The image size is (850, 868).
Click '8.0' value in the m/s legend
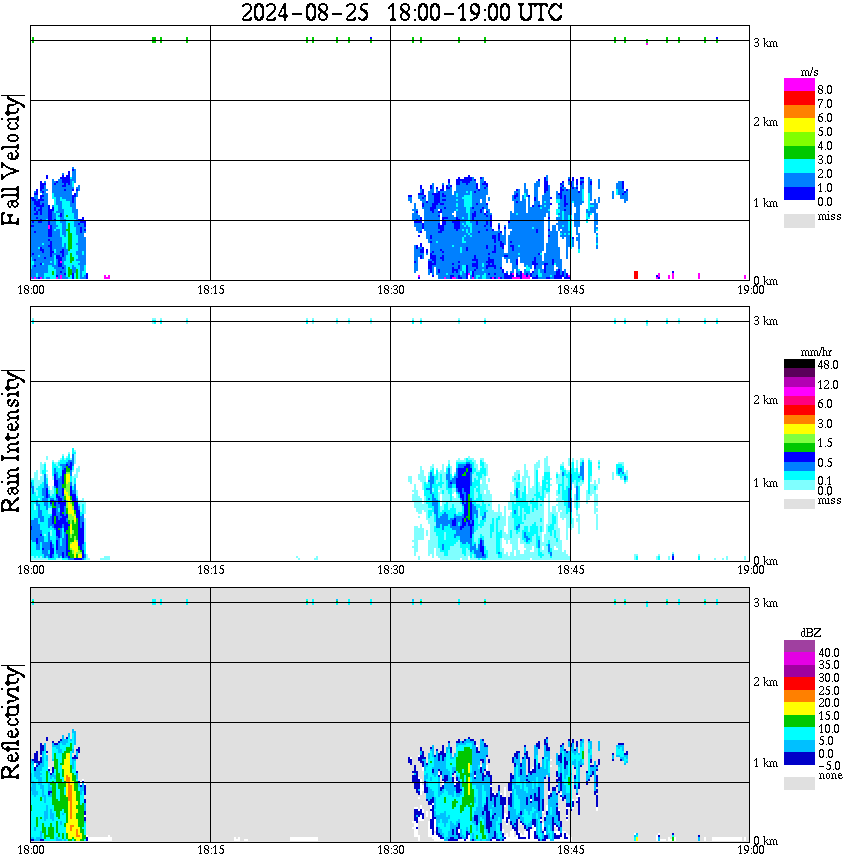(x=825, y=90)
